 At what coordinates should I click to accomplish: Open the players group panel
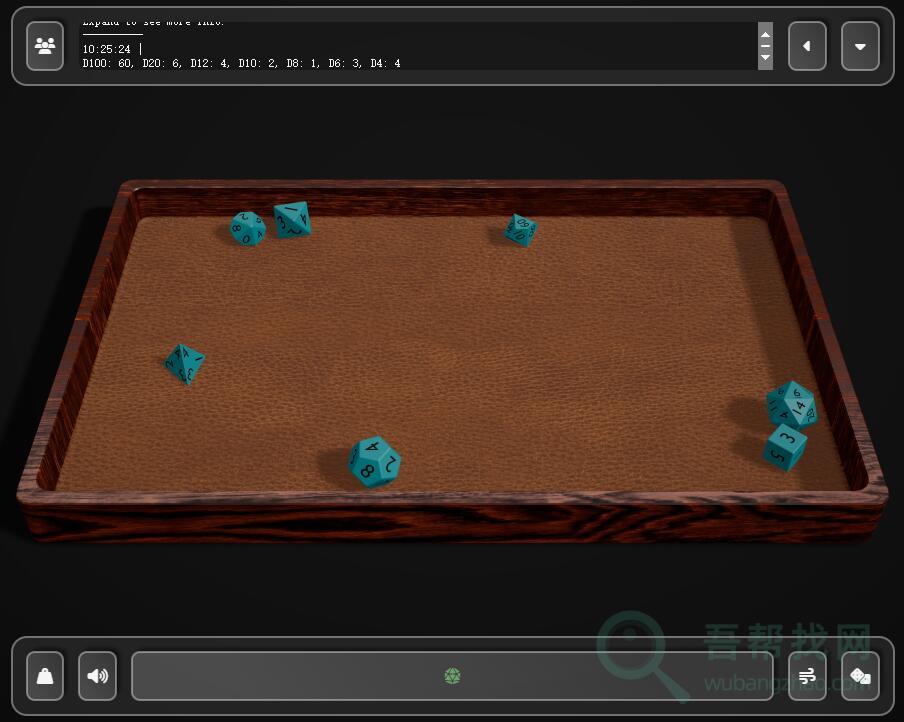[x=45, y=46]
